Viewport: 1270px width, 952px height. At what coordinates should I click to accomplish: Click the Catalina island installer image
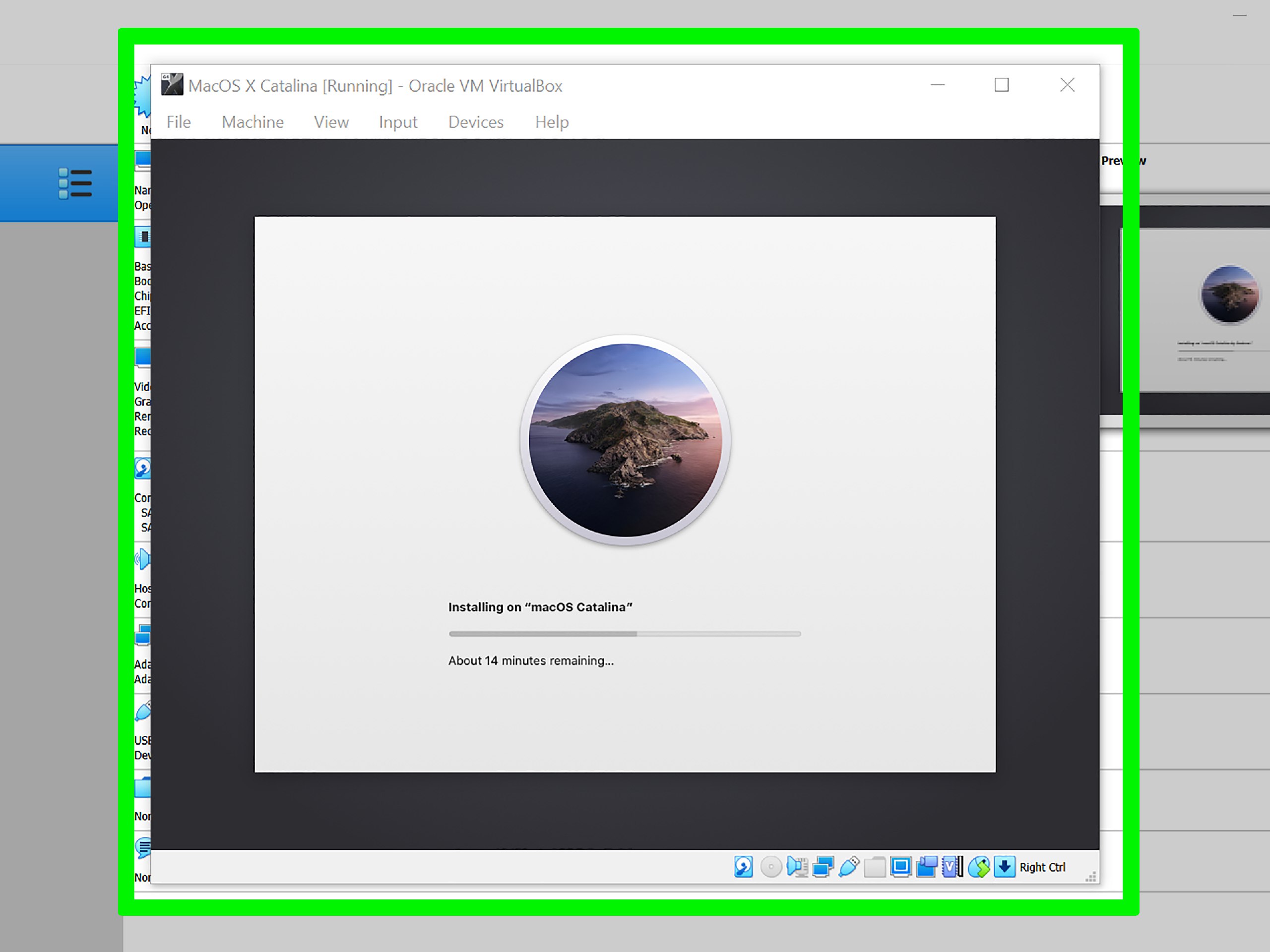point(625,440)
